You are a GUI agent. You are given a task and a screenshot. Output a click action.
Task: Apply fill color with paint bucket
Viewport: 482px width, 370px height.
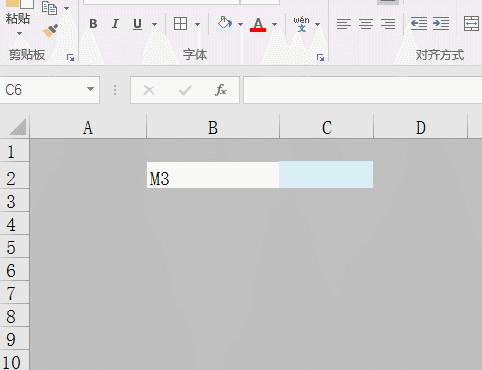224,24
